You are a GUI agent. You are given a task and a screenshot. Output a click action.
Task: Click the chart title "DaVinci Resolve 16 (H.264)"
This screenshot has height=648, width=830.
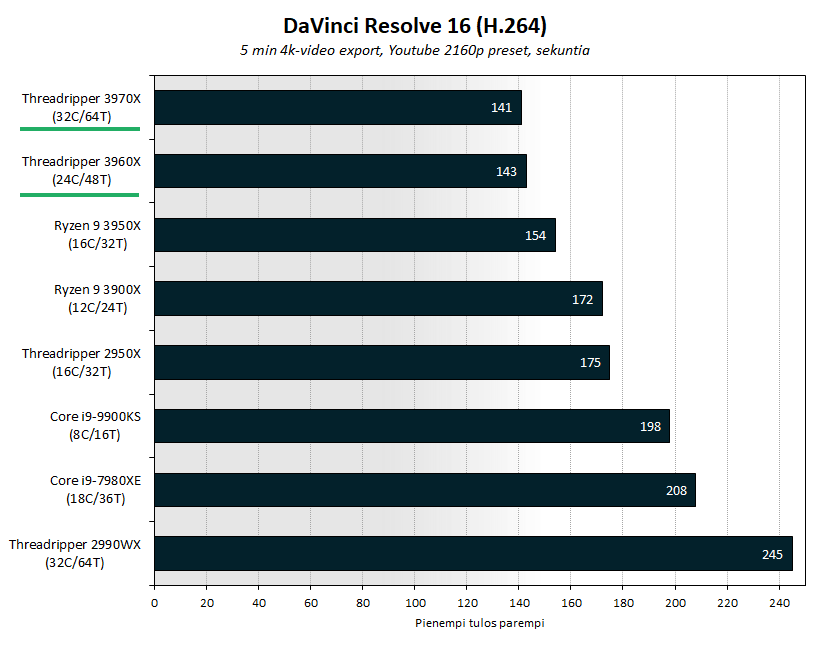414,25
